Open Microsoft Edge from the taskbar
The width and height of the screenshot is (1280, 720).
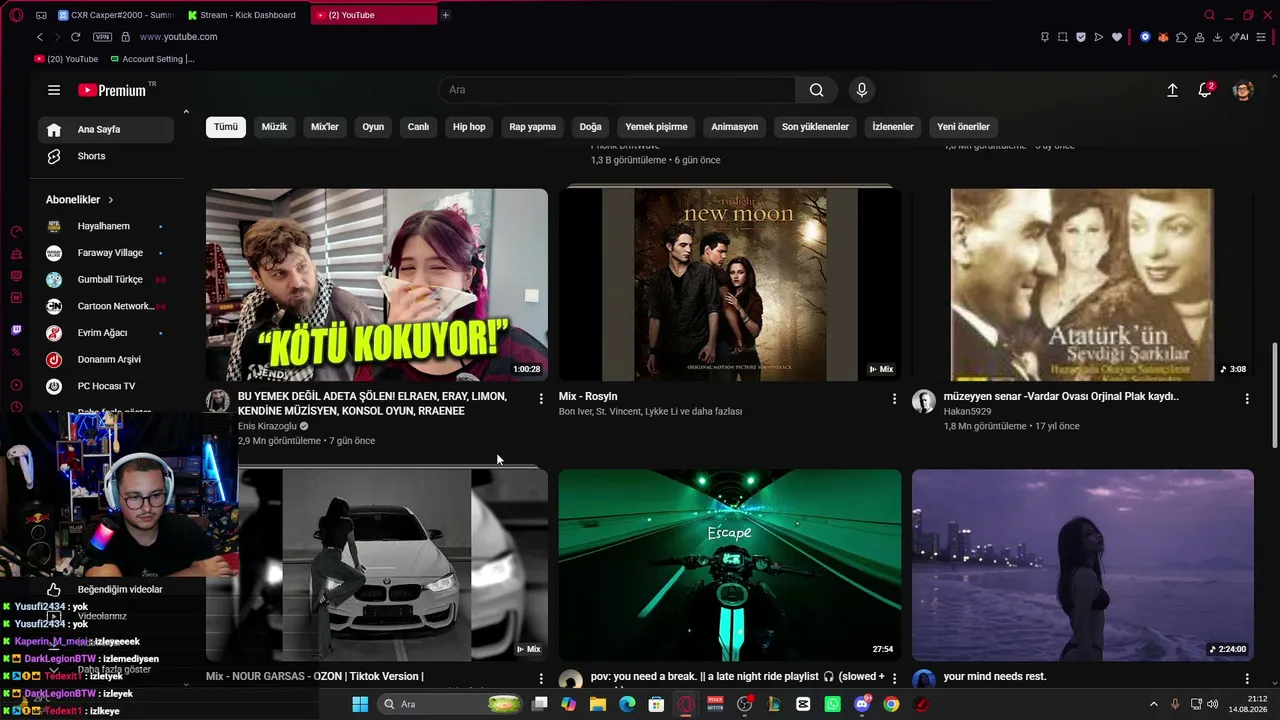[x=627, y=704]
